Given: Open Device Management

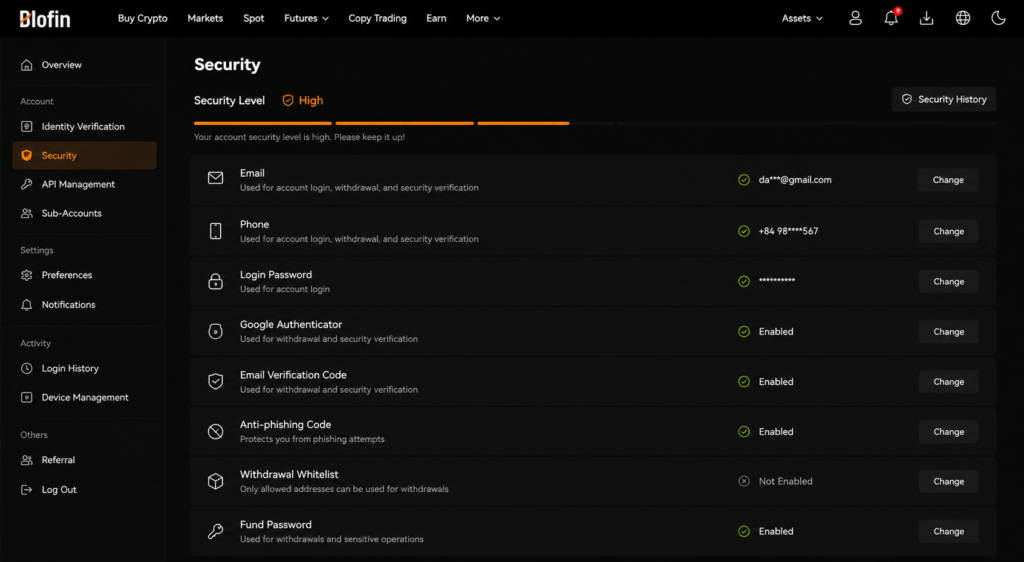Looking at the screenshot, I should coord(84,398).
